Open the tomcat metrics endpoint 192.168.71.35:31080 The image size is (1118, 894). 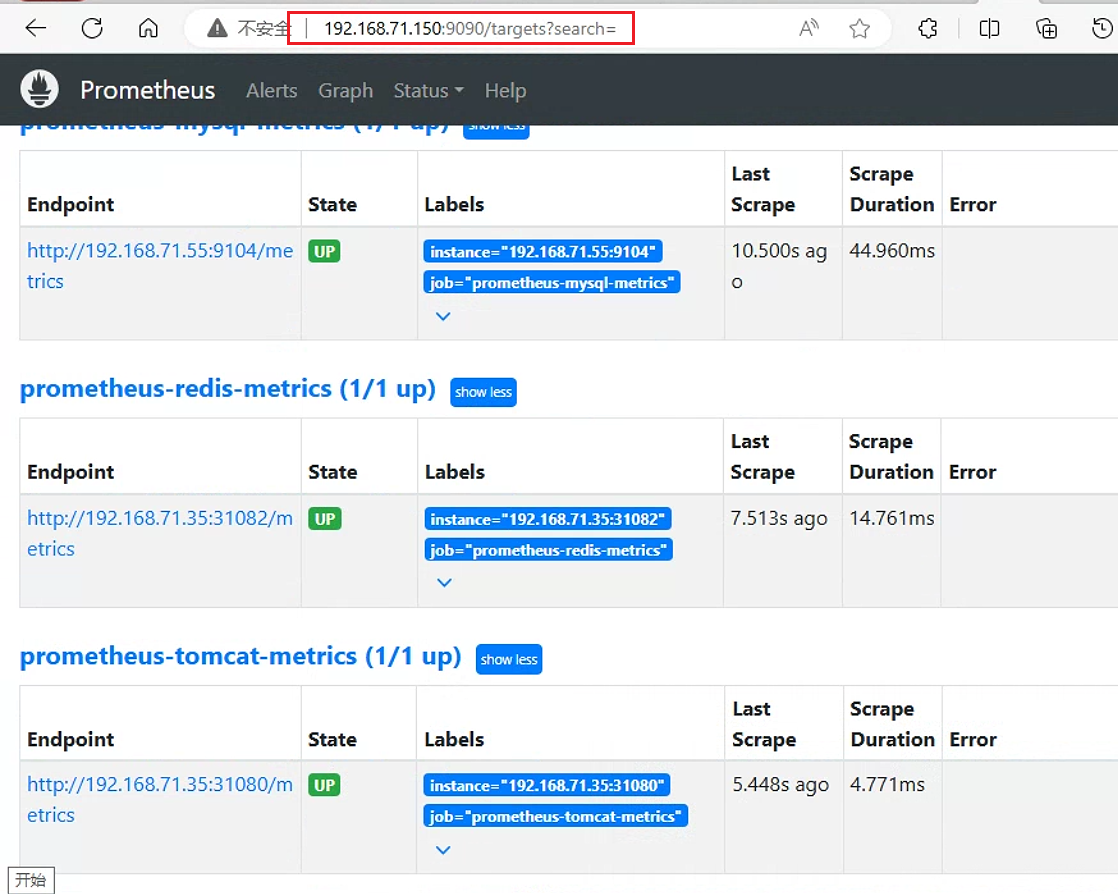160,800
